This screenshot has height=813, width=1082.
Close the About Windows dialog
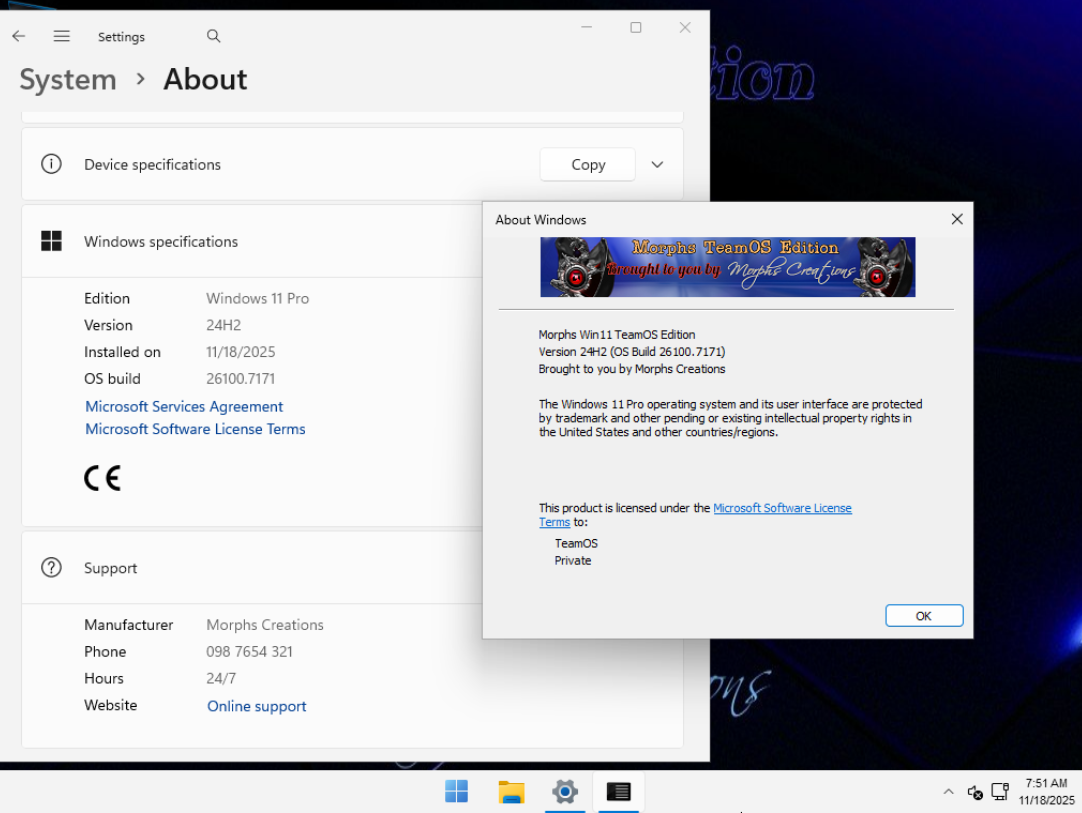tap(956, 219)
